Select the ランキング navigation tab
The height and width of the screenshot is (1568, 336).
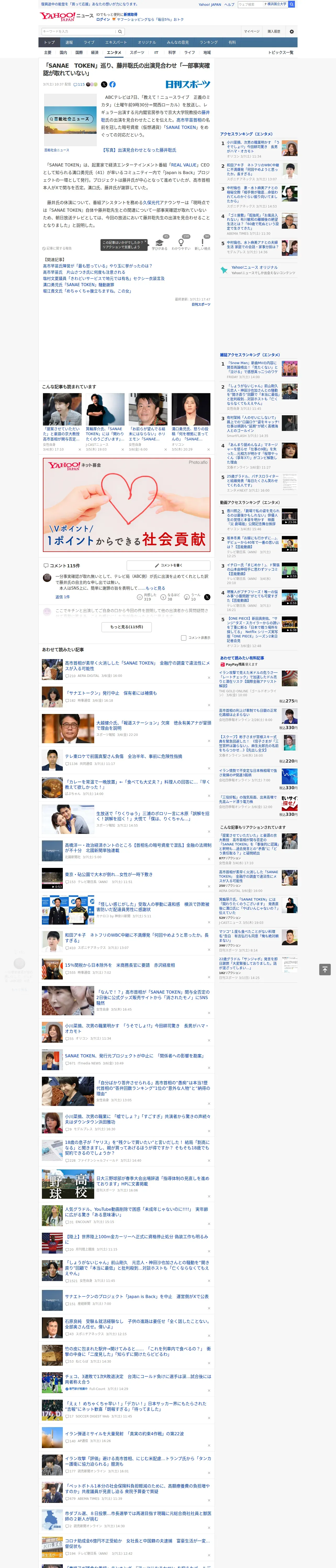coord(209,43)
